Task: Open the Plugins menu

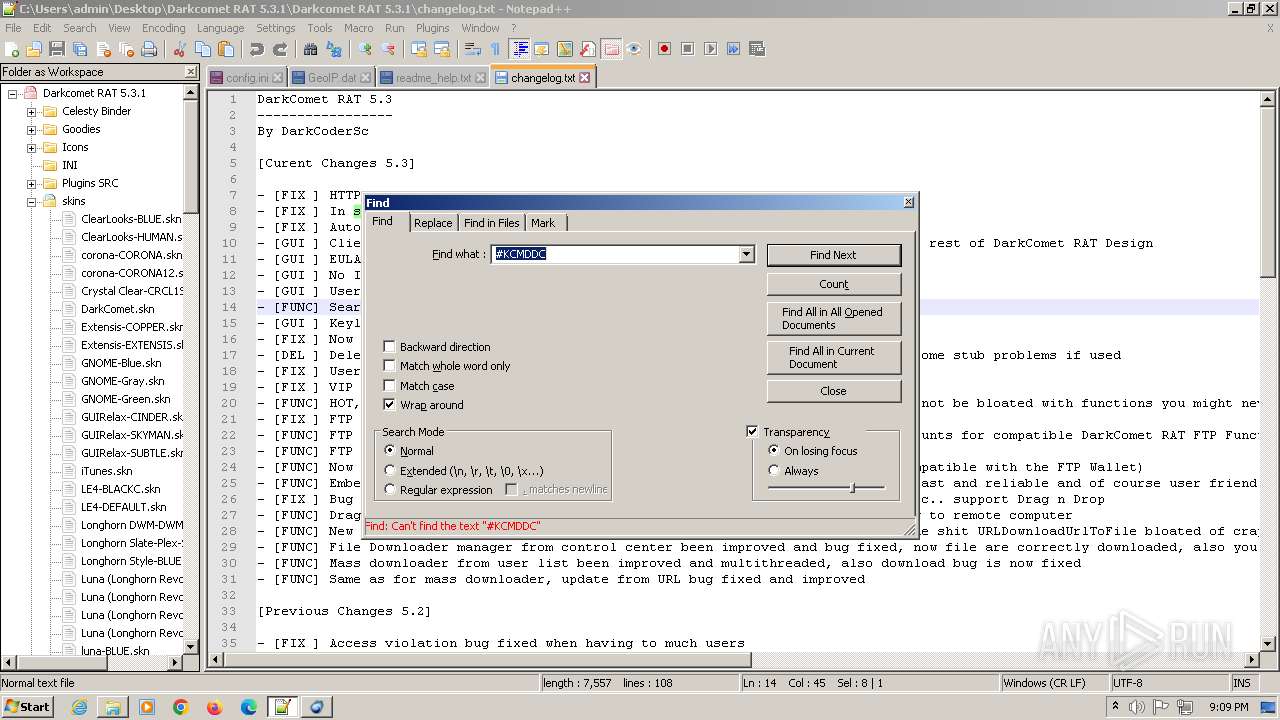Action: click(x=432, y=28)
